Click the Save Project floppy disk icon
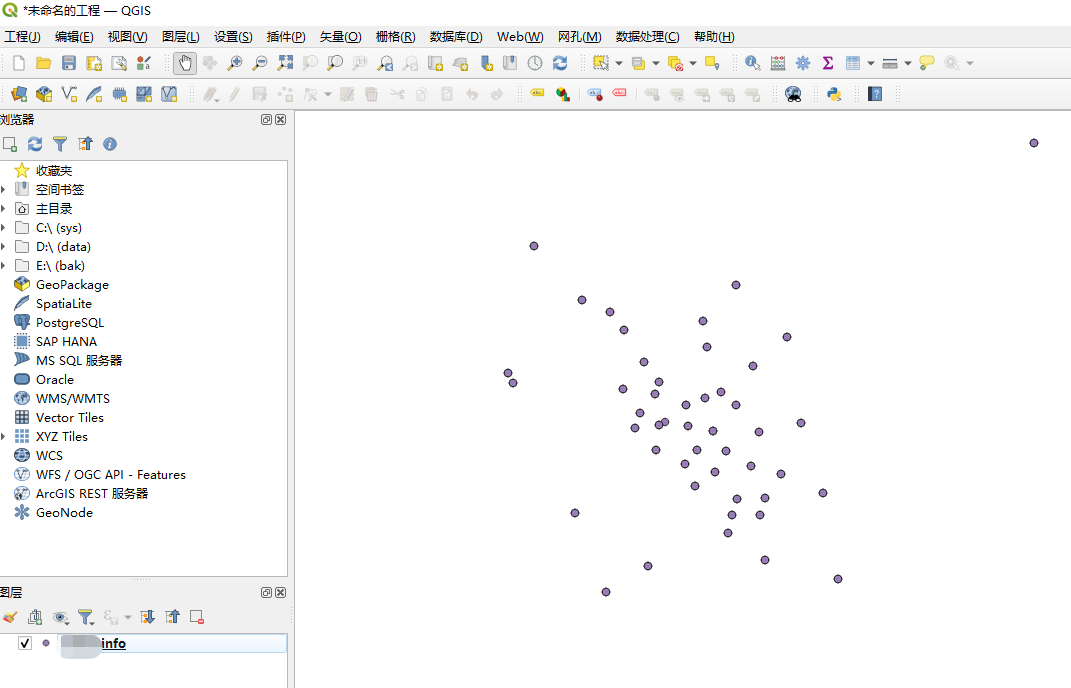Viewport: 1071px width, 688px height. [x=69, y=63]
